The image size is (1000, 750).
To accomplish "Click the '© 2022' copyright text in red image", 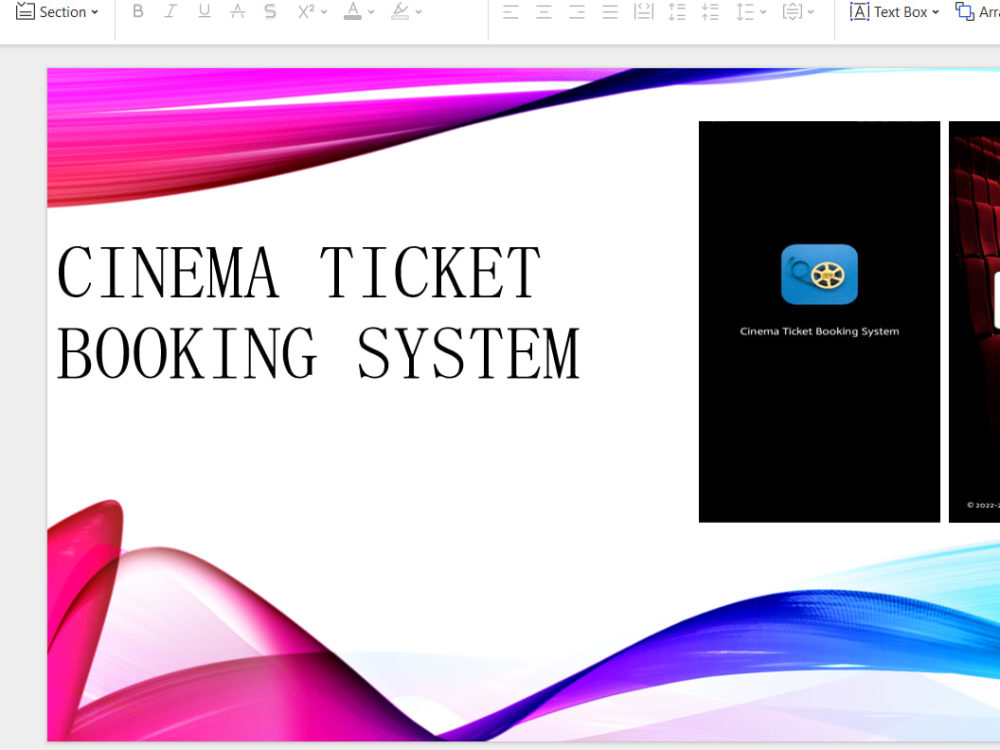I will click(983, 505).
